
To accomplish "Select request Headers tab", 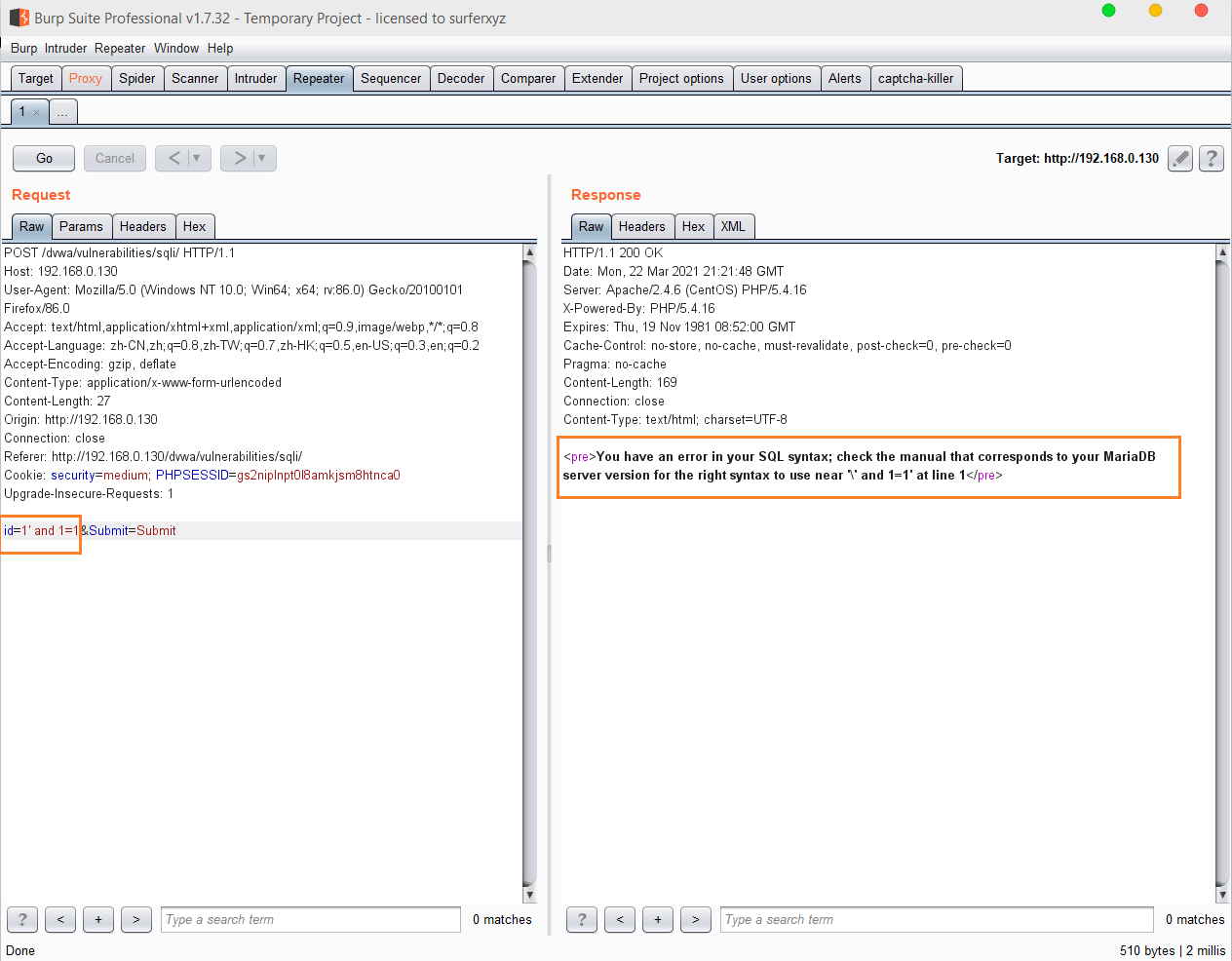I will pyautogui.click(x=143, y=226).
